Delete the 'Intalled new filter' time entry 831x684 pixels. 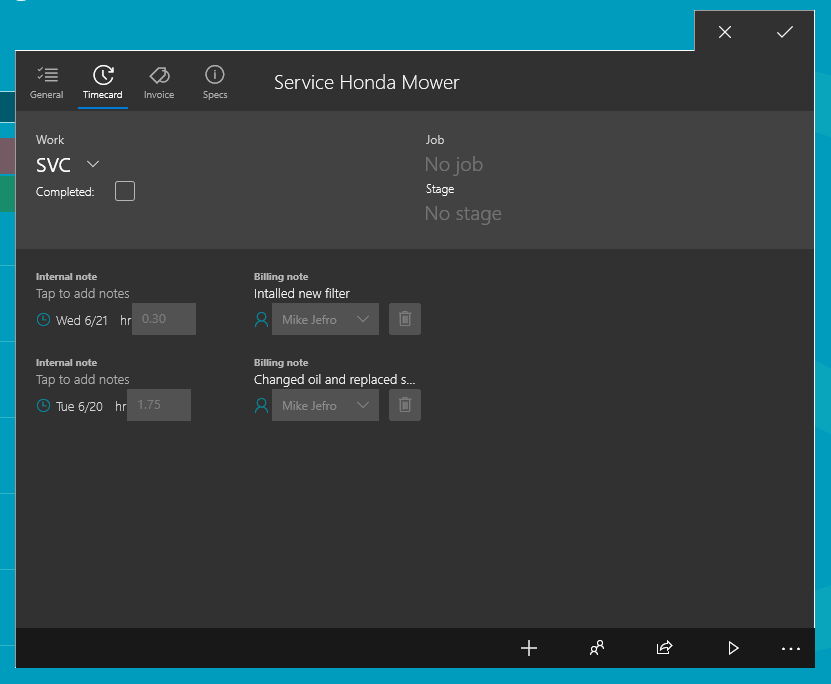(x=405, y=320)
